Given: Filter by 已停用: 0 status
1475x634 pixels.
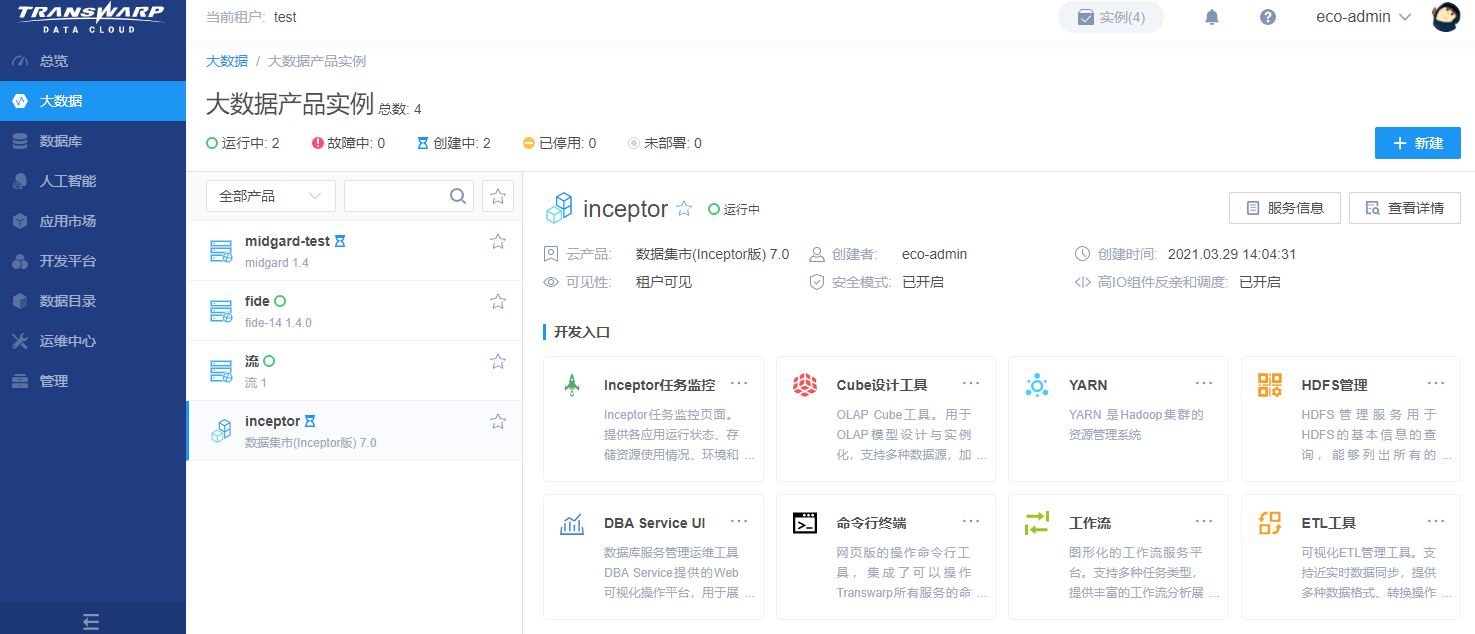Looking at the screenshot, I should tap(560, 143).
